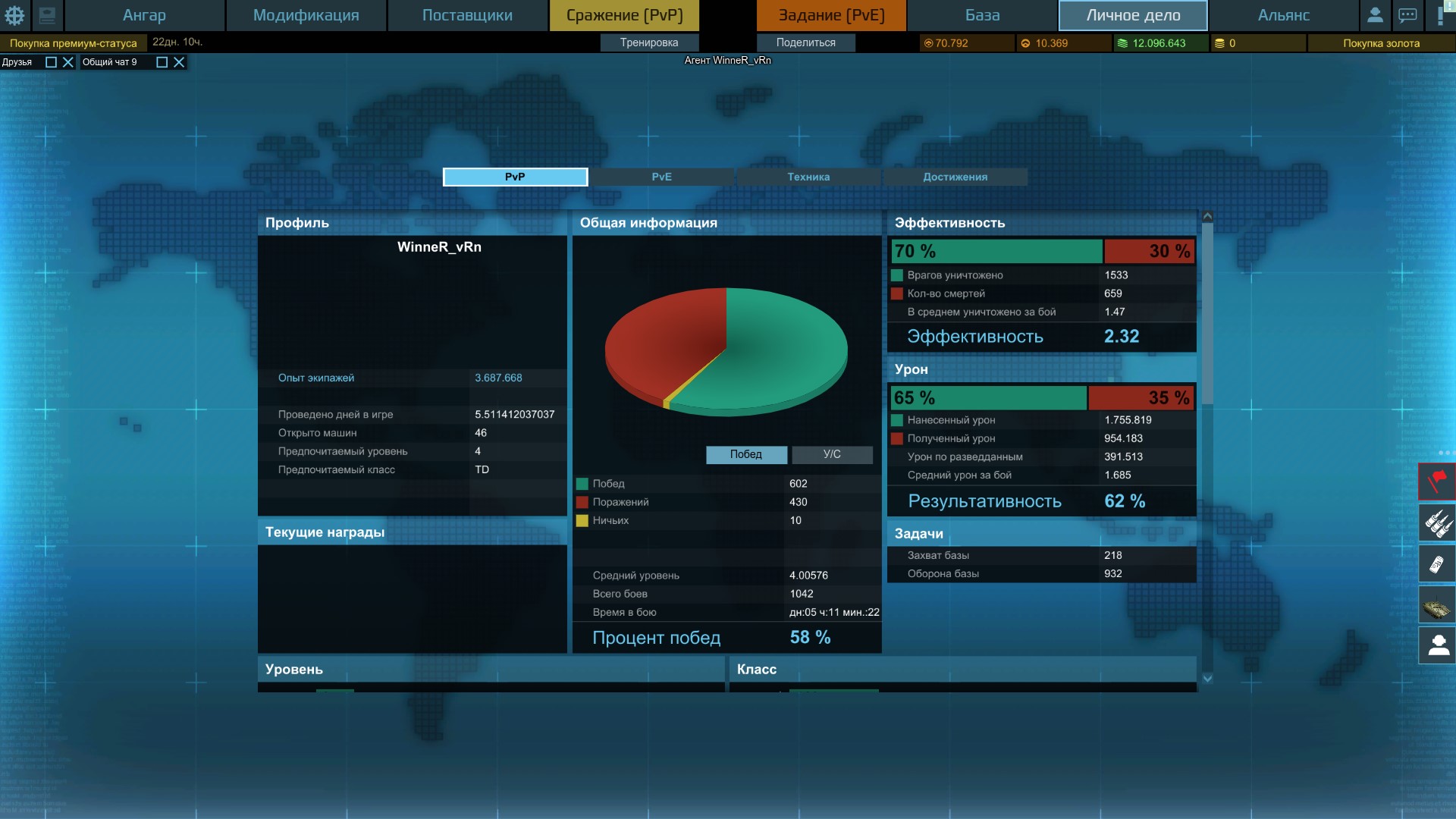Click the player profile icon in top bar
Screen dimensions: 1456x819
click(1374, 15)
